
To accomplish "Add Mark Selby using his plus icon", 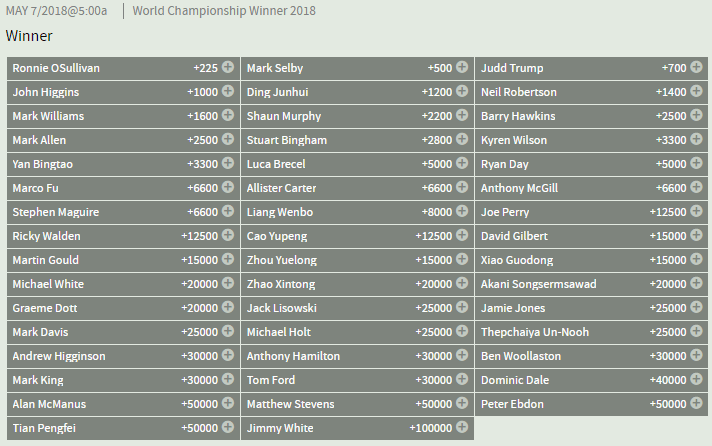I will (462, 68).
